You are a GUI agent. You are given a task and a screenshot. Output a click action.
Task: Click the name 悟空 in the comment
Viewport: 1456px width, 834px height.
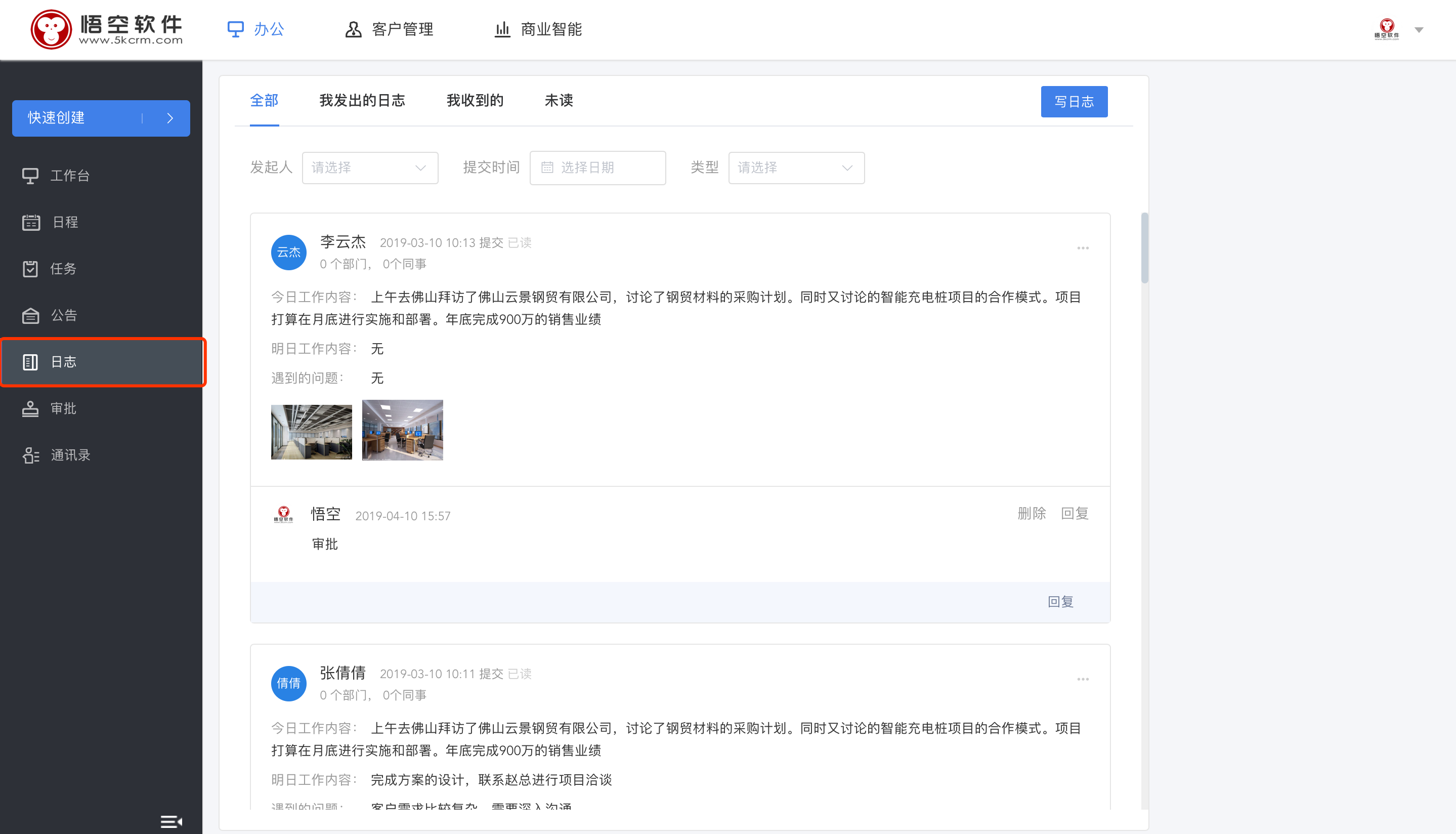325,514
